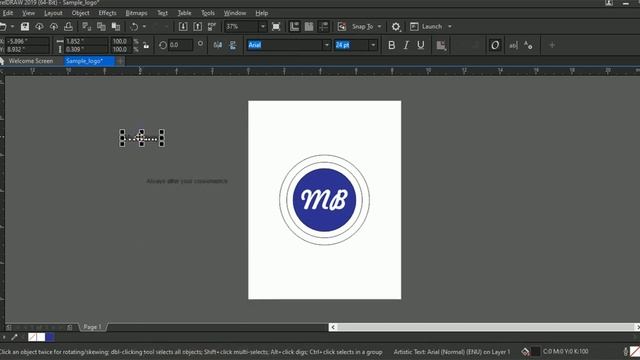
Task: Open the Object menu
Action: pyautogui.click(x=80, y=13)
